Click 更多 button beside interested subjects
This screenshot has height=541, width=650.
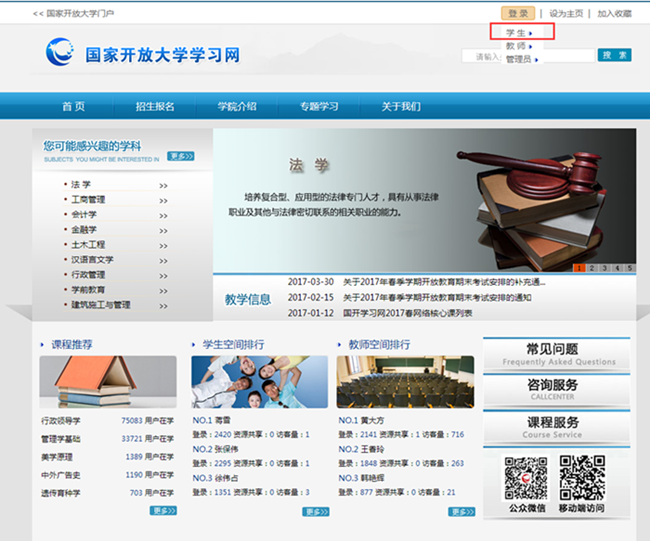tap(181, 156)
